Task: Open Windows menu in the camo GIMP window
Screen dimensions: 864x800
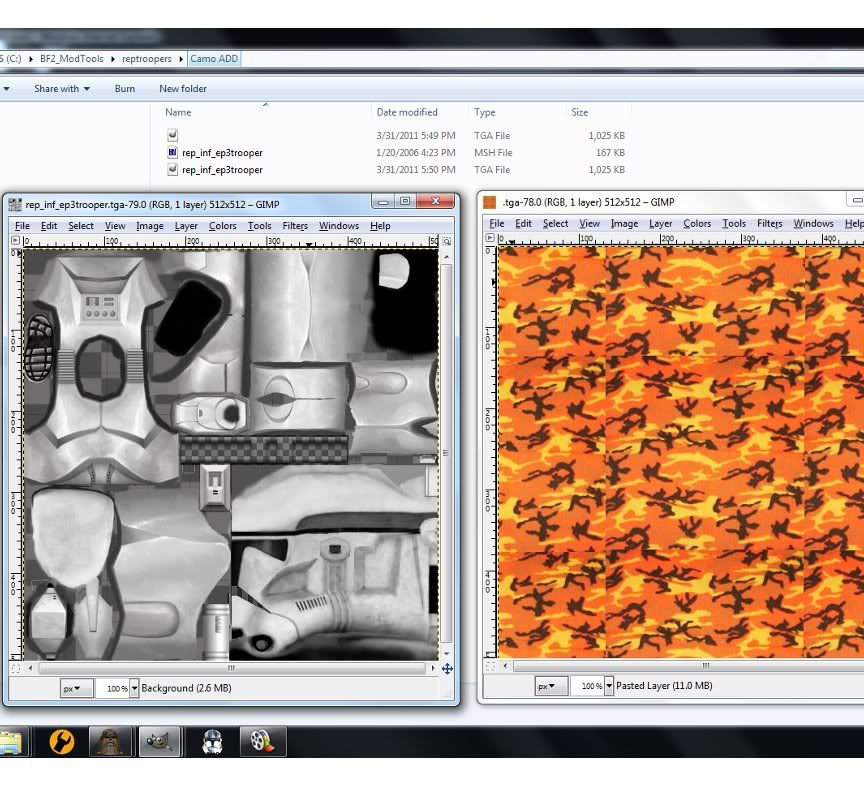Action: click(813, 224)
